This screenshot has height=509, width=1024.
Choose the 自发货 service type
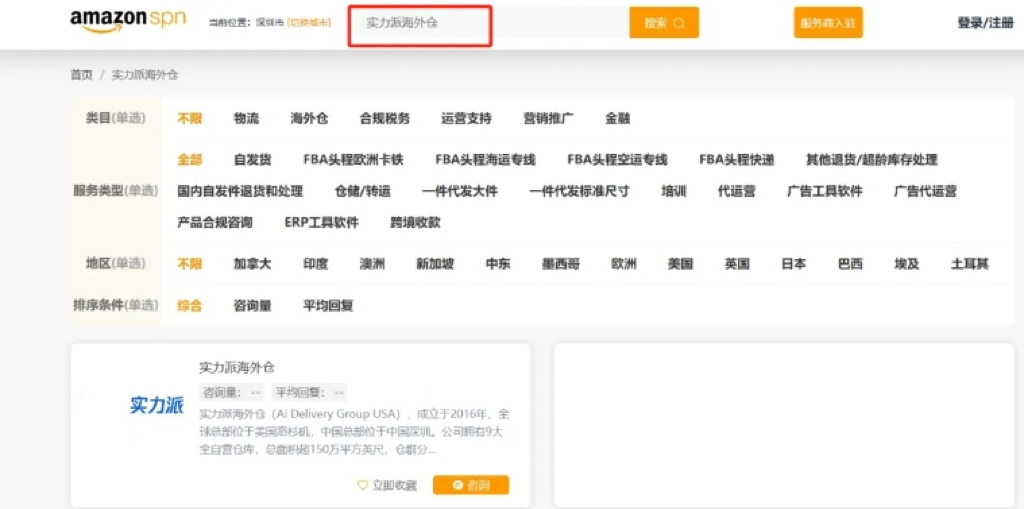click(253, 159)
